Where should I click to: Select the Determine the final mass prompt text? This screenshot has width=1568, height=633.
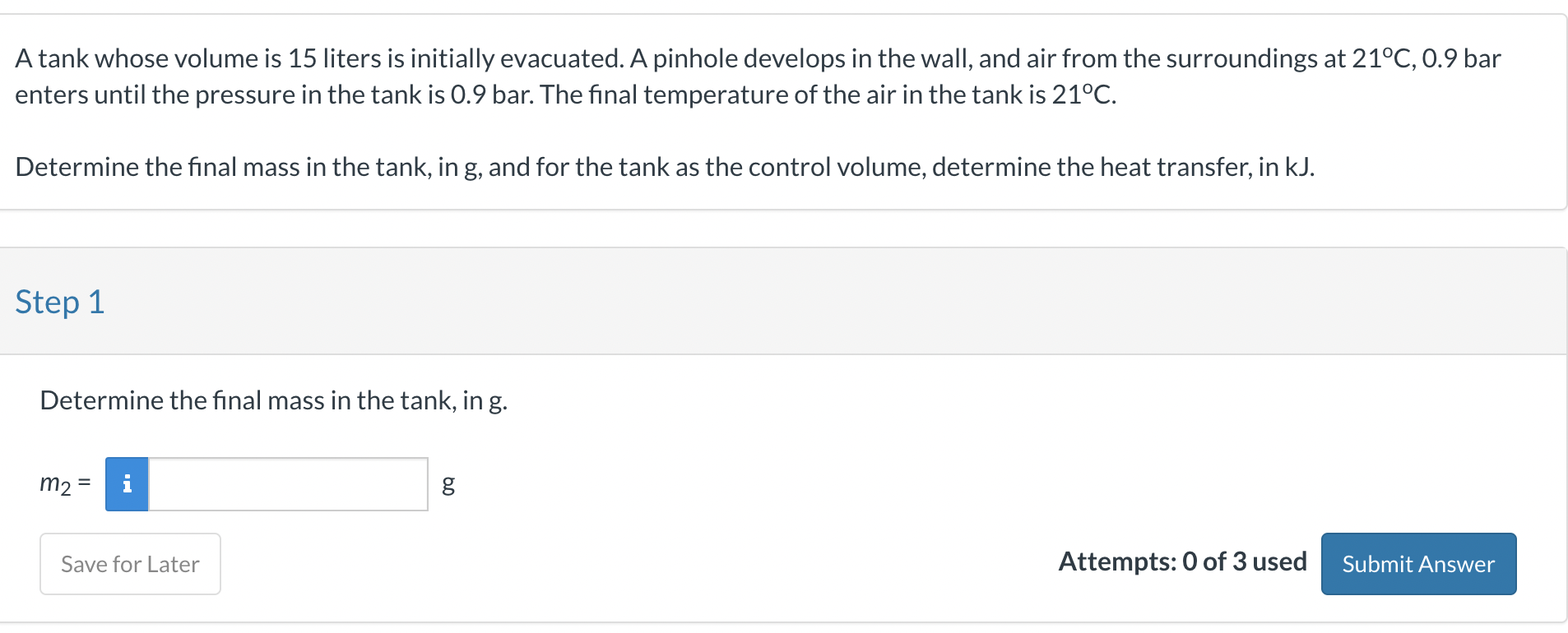(x=274, y=400)
